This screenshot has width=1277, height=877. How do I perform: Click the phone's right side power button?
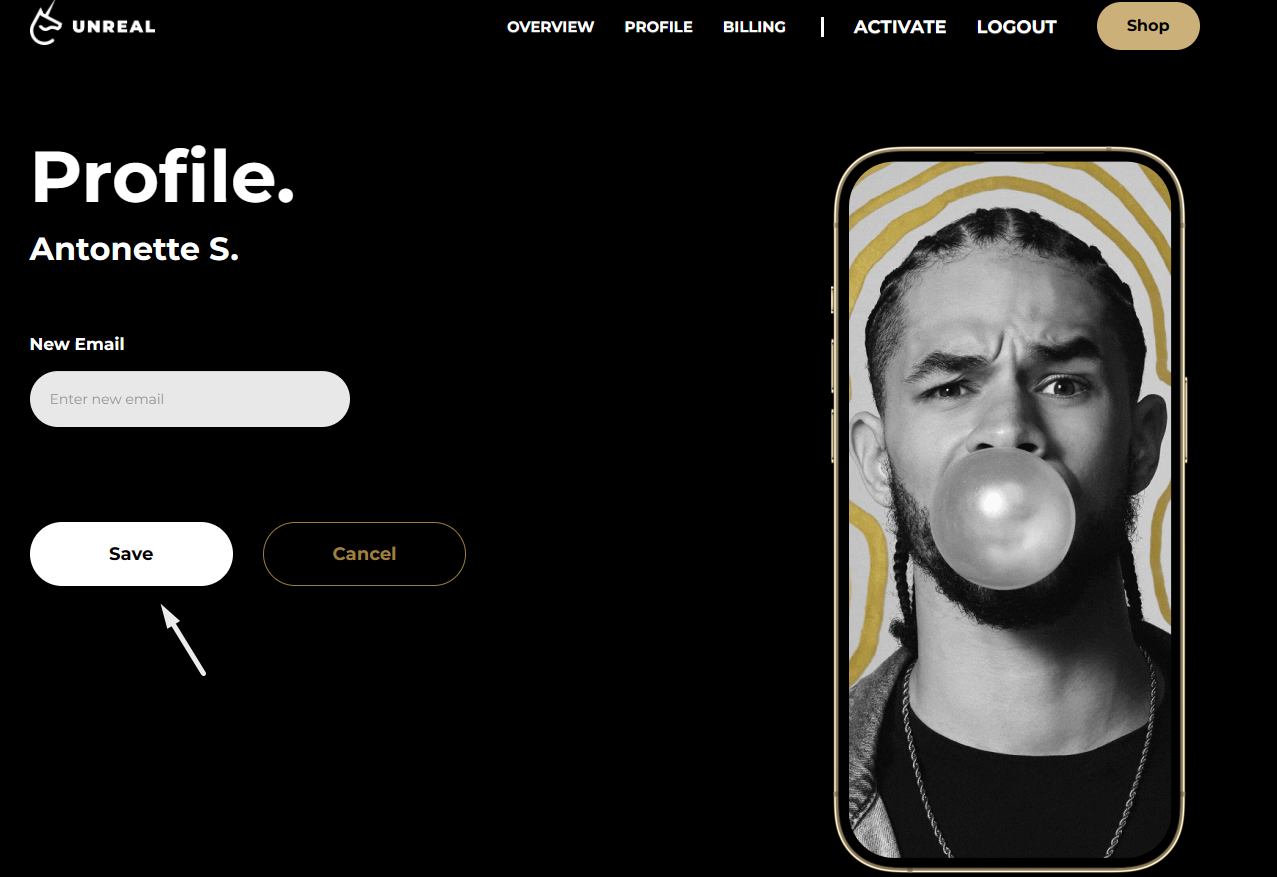pos(1186,420)
